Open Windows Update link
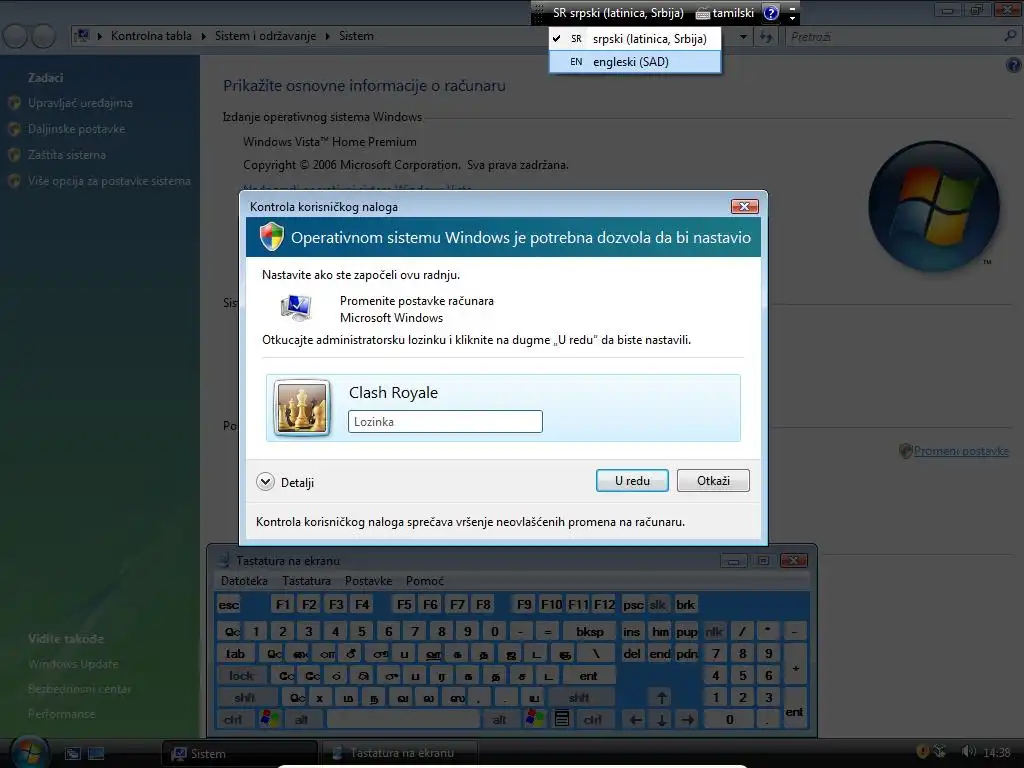Viewport: 1024px width, 768px height. (x=73, y=664)
